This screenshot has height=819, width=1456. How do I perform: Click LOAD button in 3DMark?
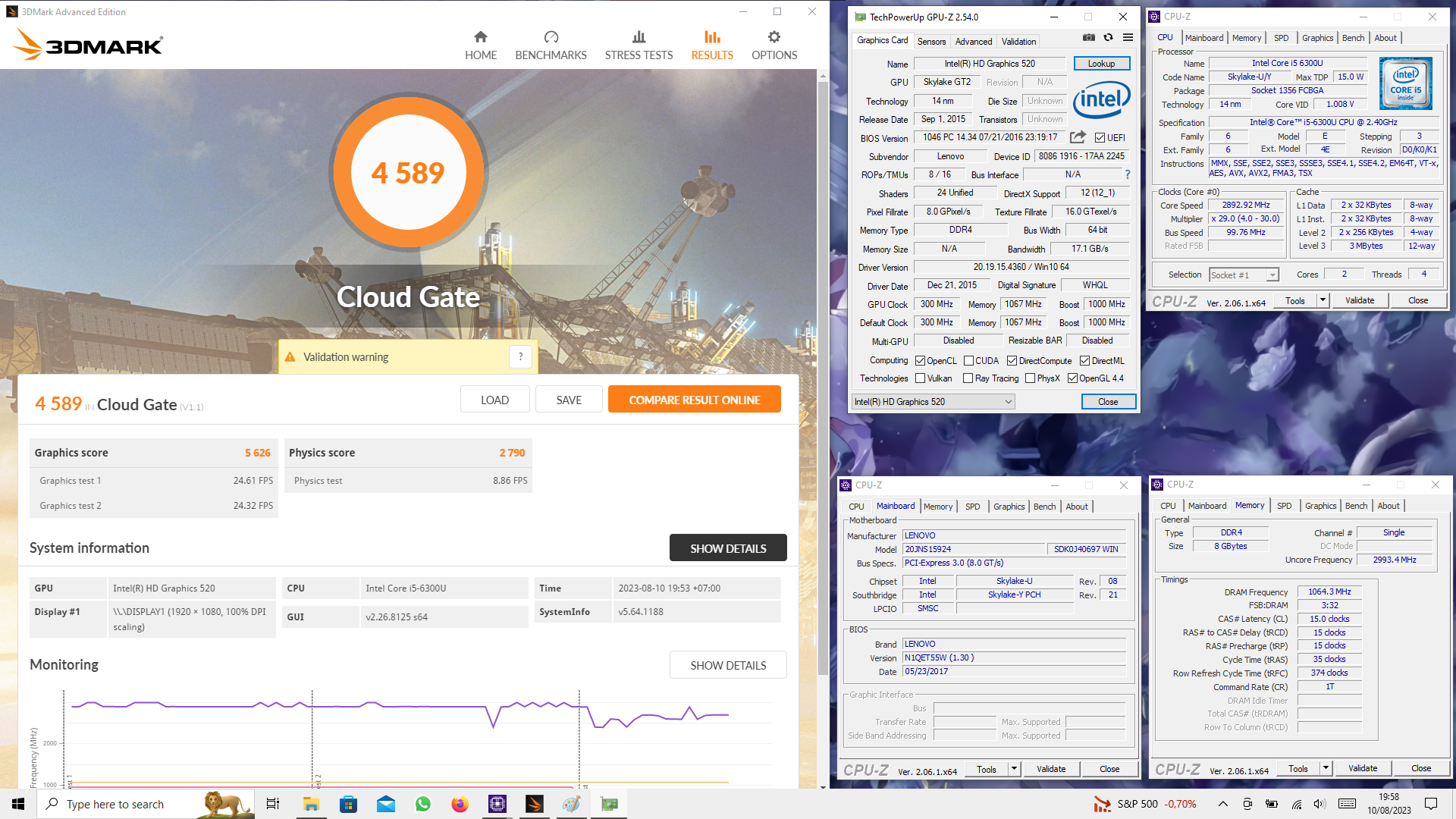pos(494,400)
